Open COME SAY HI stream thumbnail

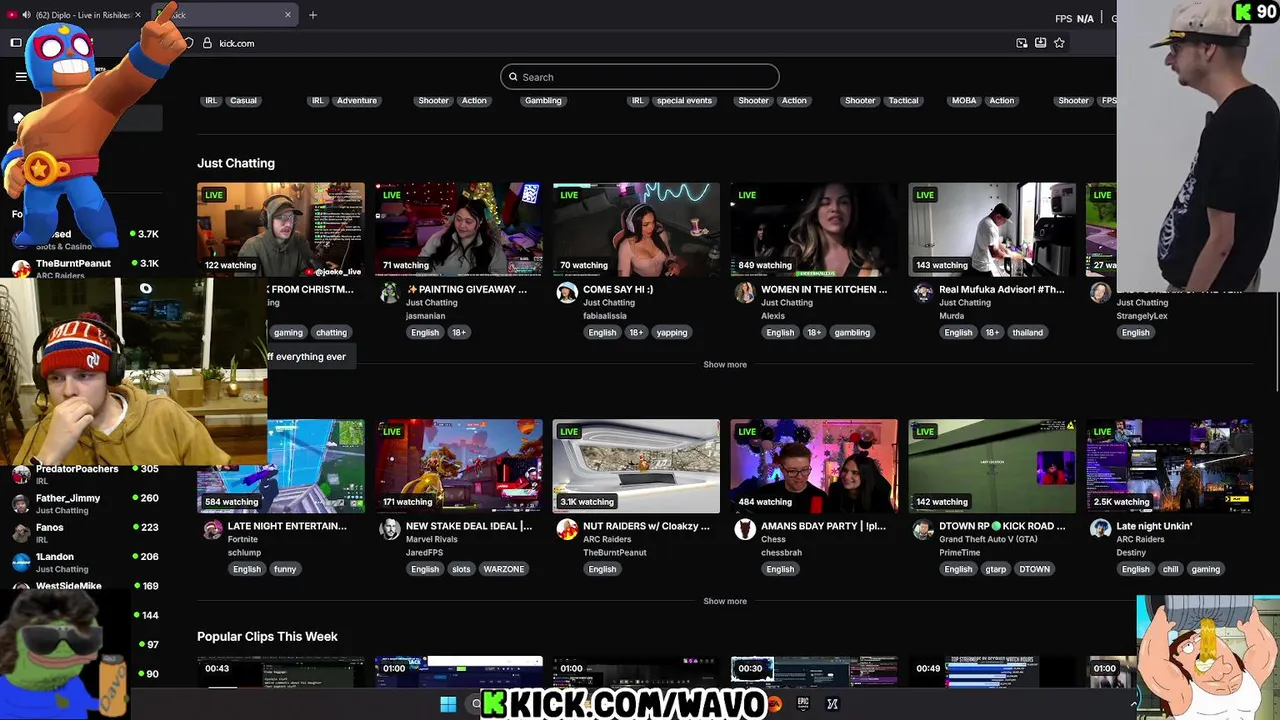(636, 229)
